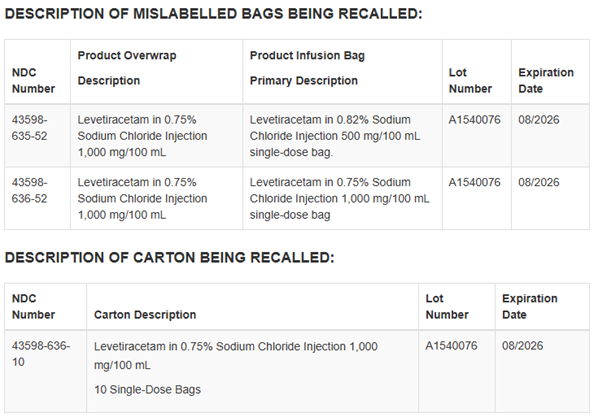
Task: Click the Carton Description column header
Action: pyautogui.click(x=145, y=314)
